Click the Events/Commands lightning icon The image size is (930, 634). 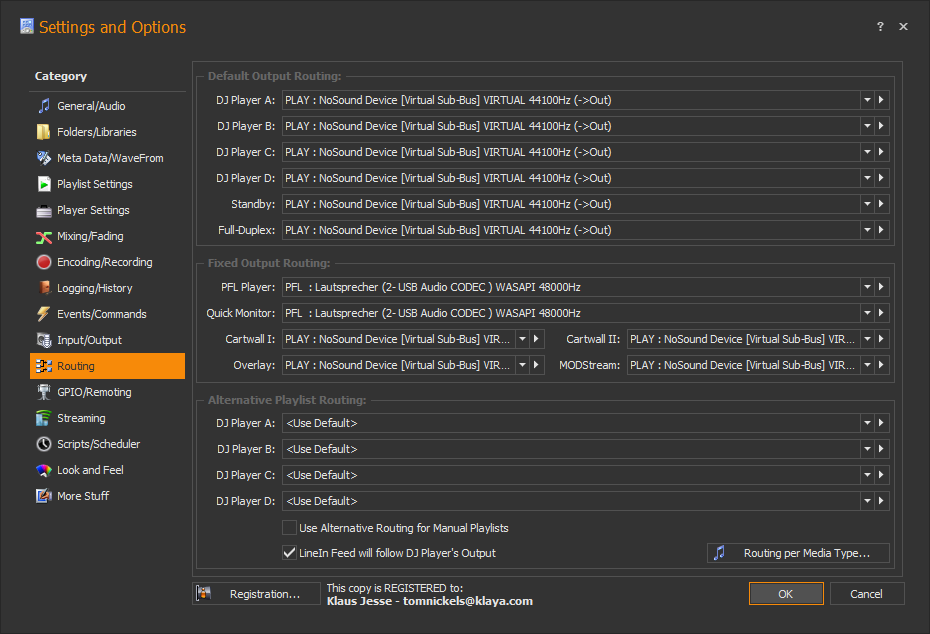pos(44,314)
